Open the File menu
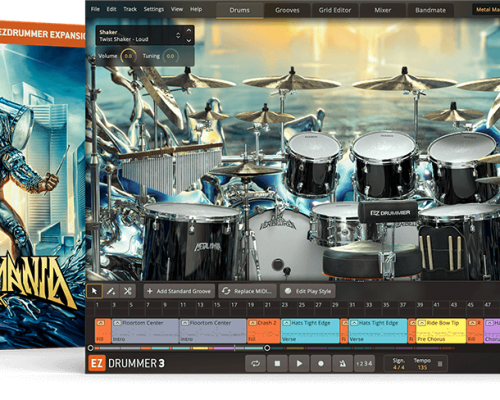Viewport: 500px width, 400px height. [x=95, y=9]
